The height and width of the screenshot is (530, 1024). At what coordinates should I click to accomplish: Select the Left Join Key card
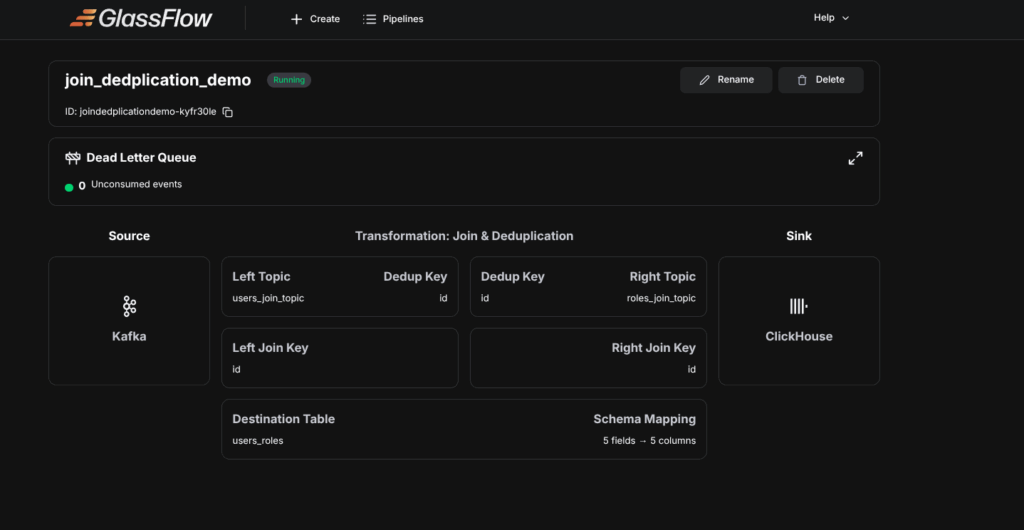pyautogui.click(x=339, y=358)
